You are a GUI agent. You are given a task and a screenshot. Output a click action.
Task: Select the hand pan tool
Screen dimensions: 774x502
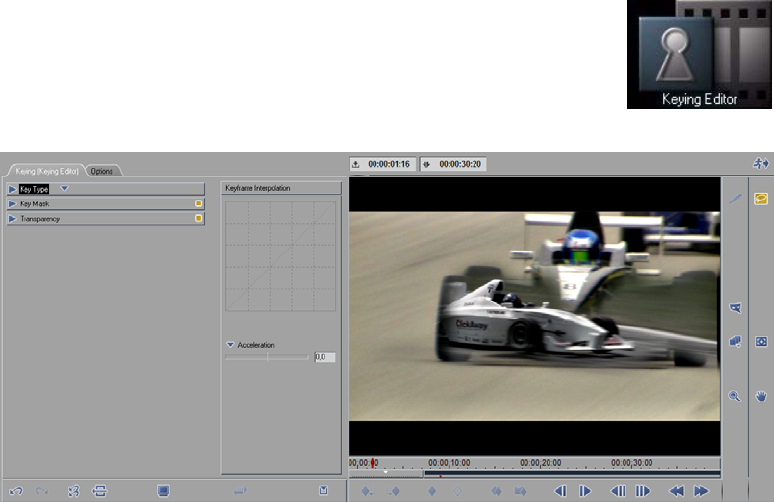[761, 396]
